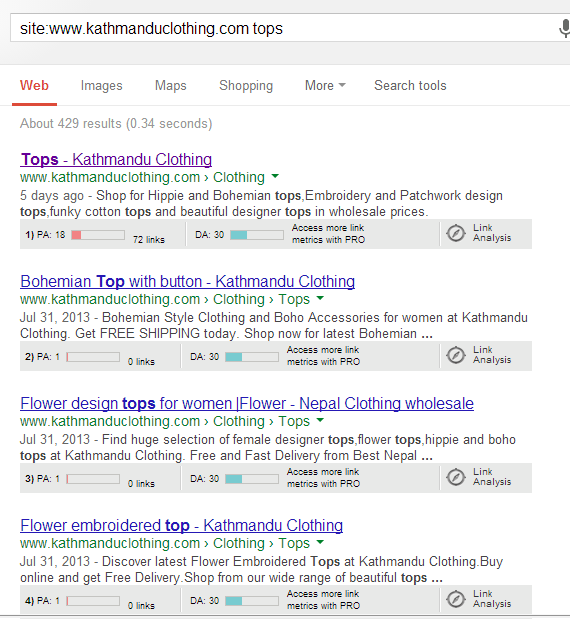Click Tops breadcrumb under Flower embroidered top result
Viewport: 570px width, 630px height.
click(x=294, y=543)
